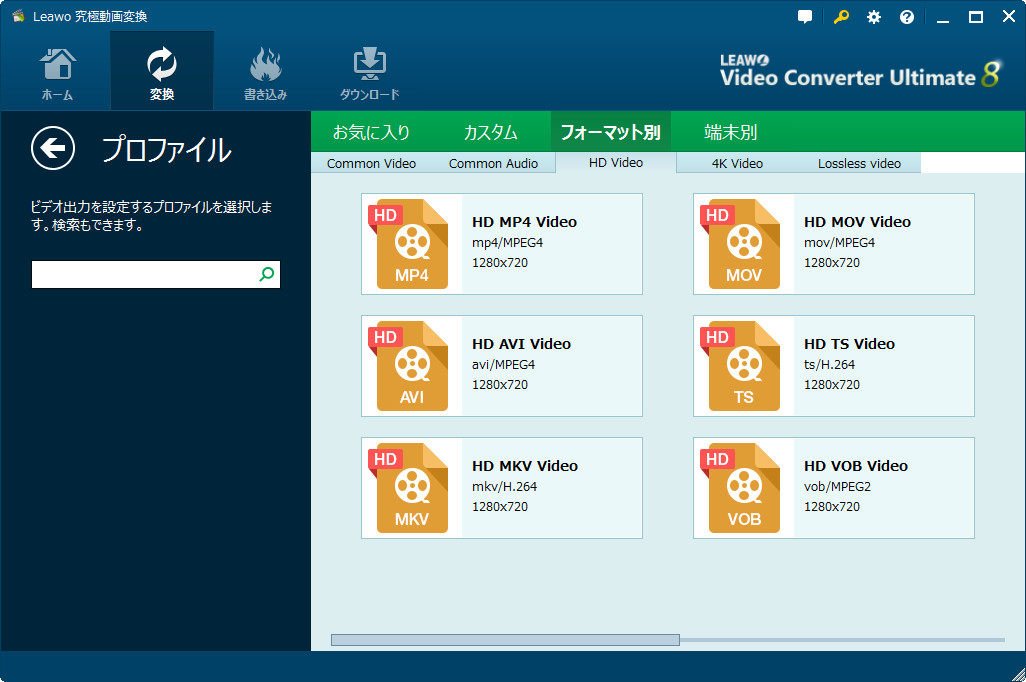Select the 変換 convert section
Viewport: 1026px width, 682px height.
click(x=161, y=72)
